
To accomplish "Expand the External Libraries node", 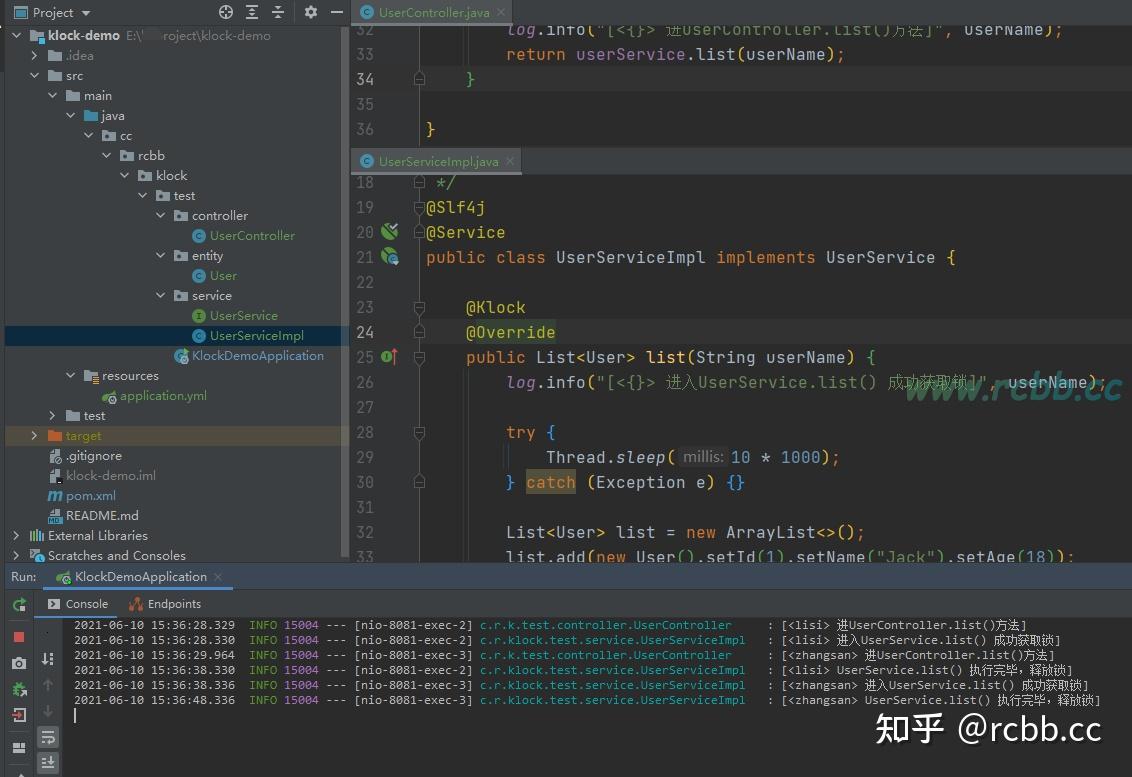I will [15, 535].
